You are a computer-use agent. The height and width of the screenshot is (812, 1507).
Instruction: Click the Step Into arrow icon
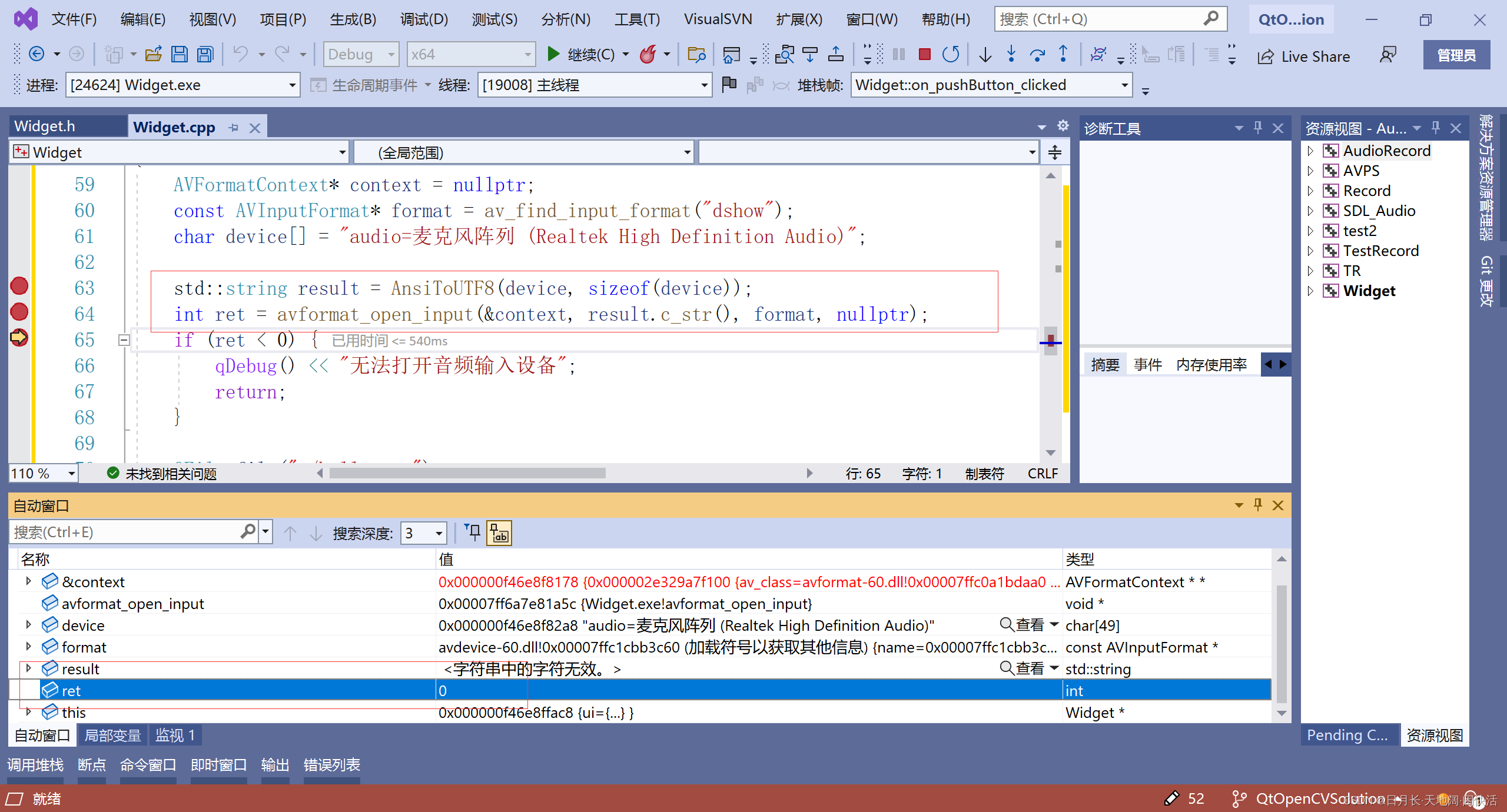pos(1011,55)
